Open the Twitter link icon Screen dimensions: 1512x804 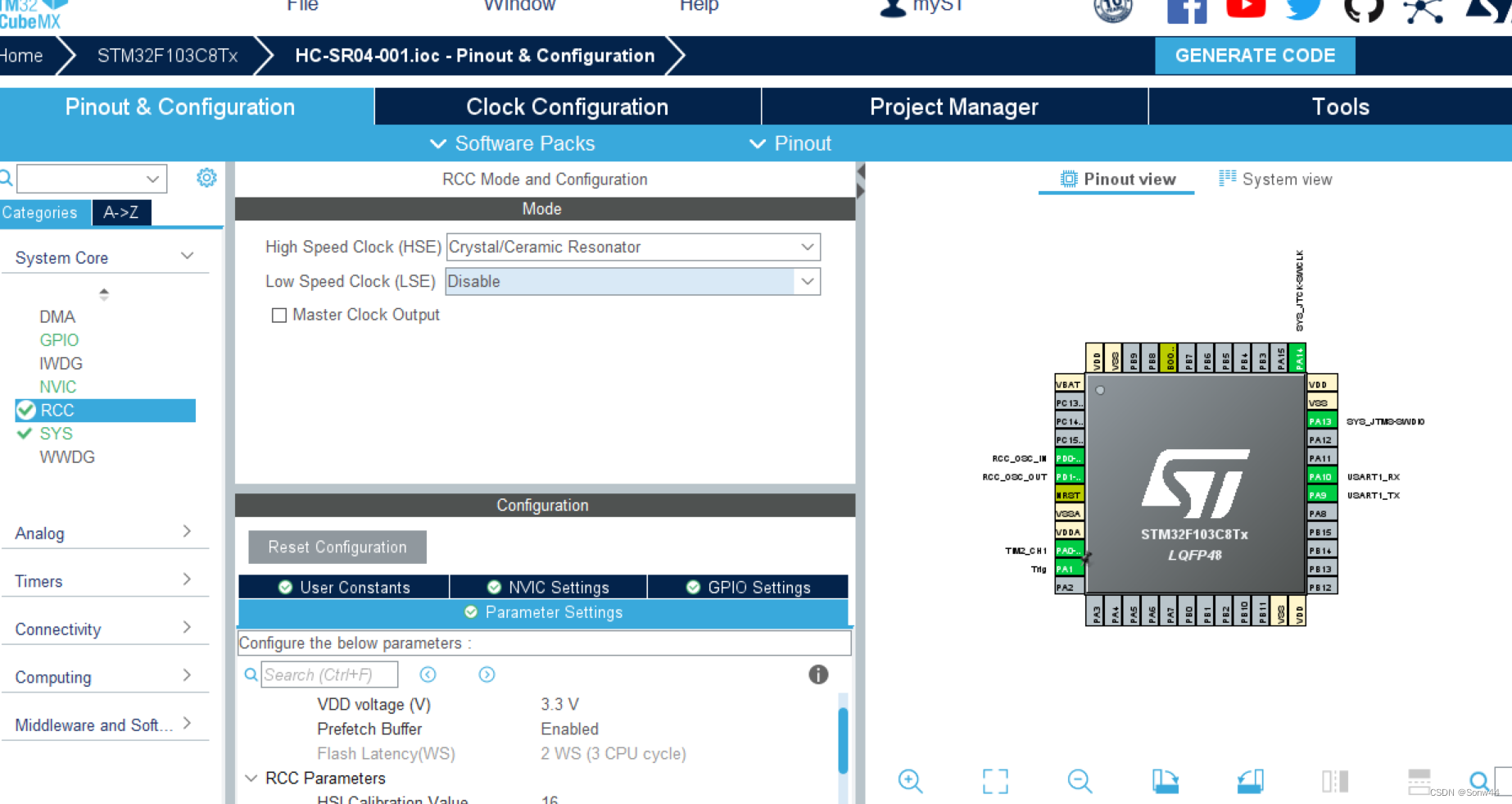[1304, 10]
